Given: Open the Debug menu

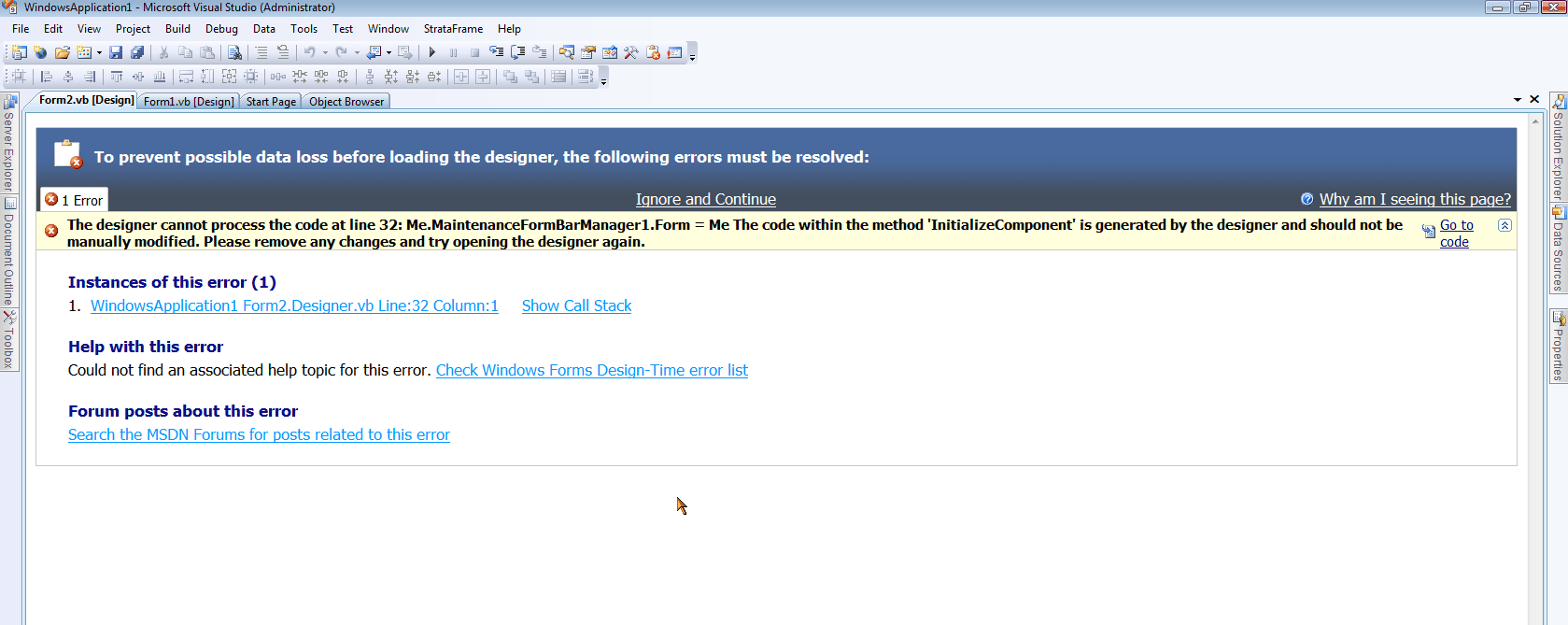Looking at the screenshot, I should coord(221,29).
